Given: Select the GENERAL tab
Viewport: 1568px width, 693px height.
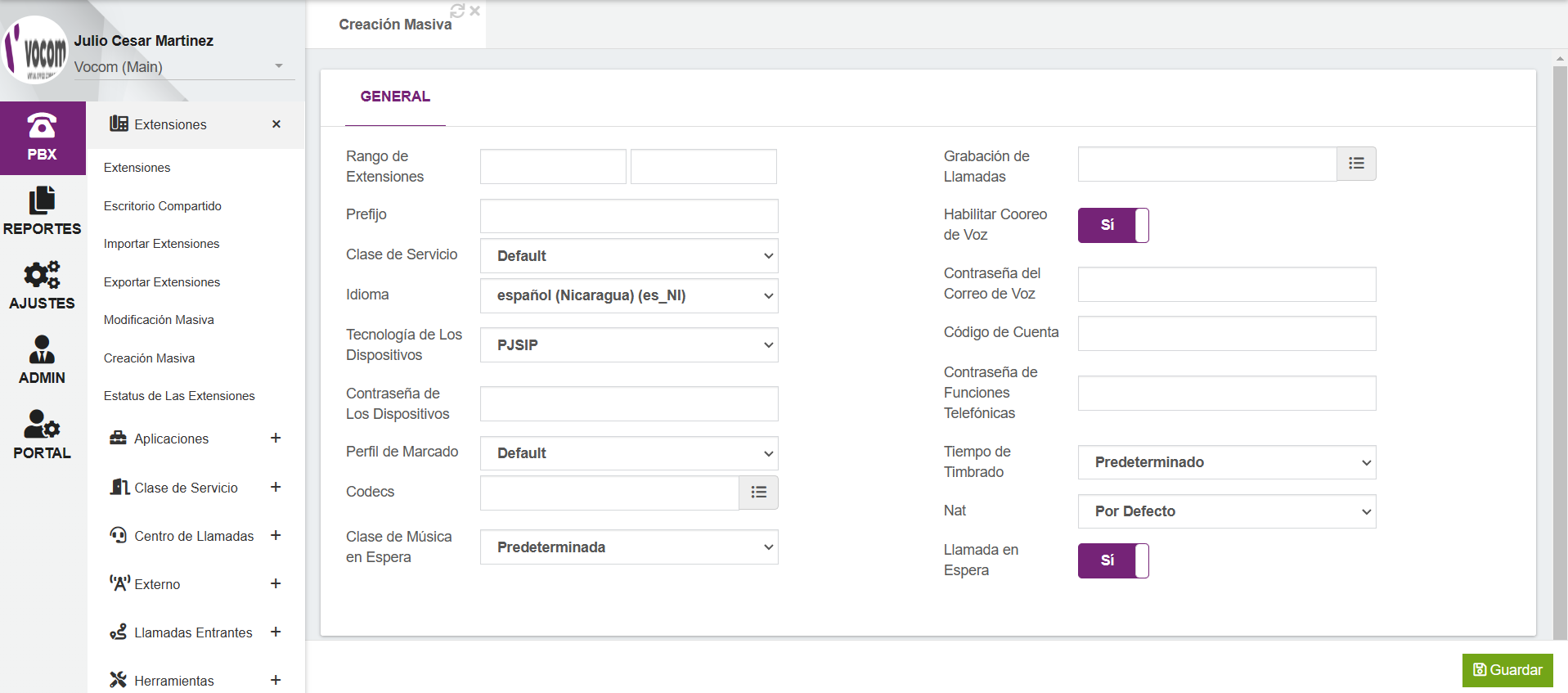Looking at the screenshot, I should pos(395,97).
